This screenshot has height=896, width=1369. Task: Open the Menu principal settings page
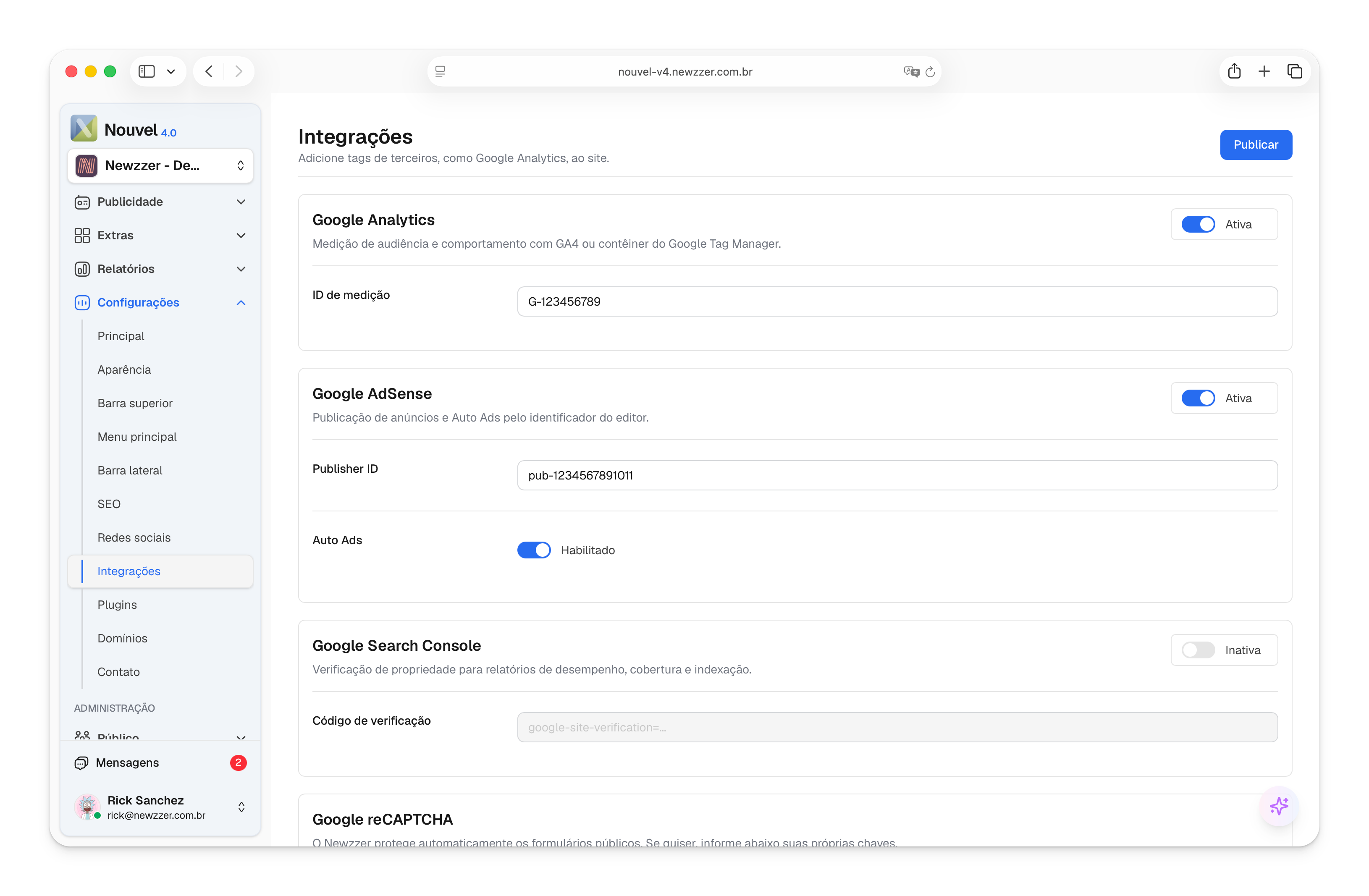[x=137, y=437]
